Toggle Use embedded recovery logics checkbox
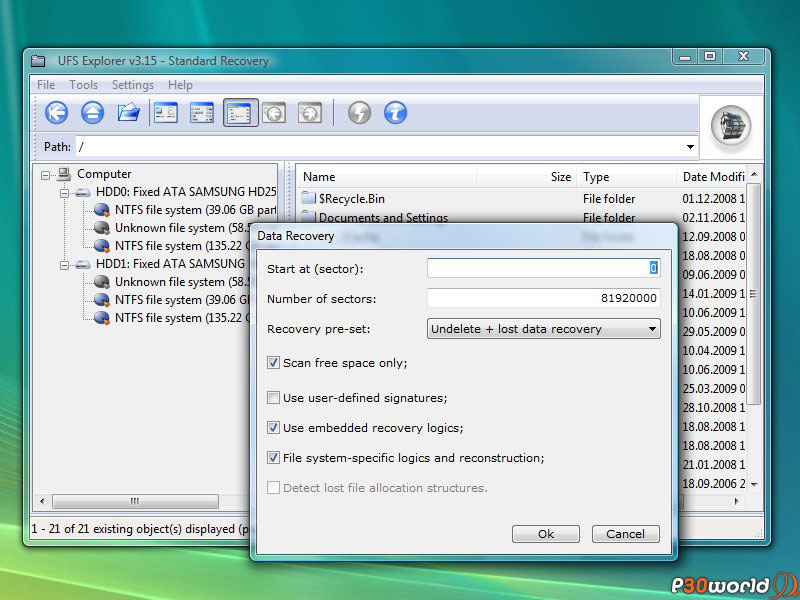Screen dimensions: 800x600 pyautogui.click(x=273, y=428)
